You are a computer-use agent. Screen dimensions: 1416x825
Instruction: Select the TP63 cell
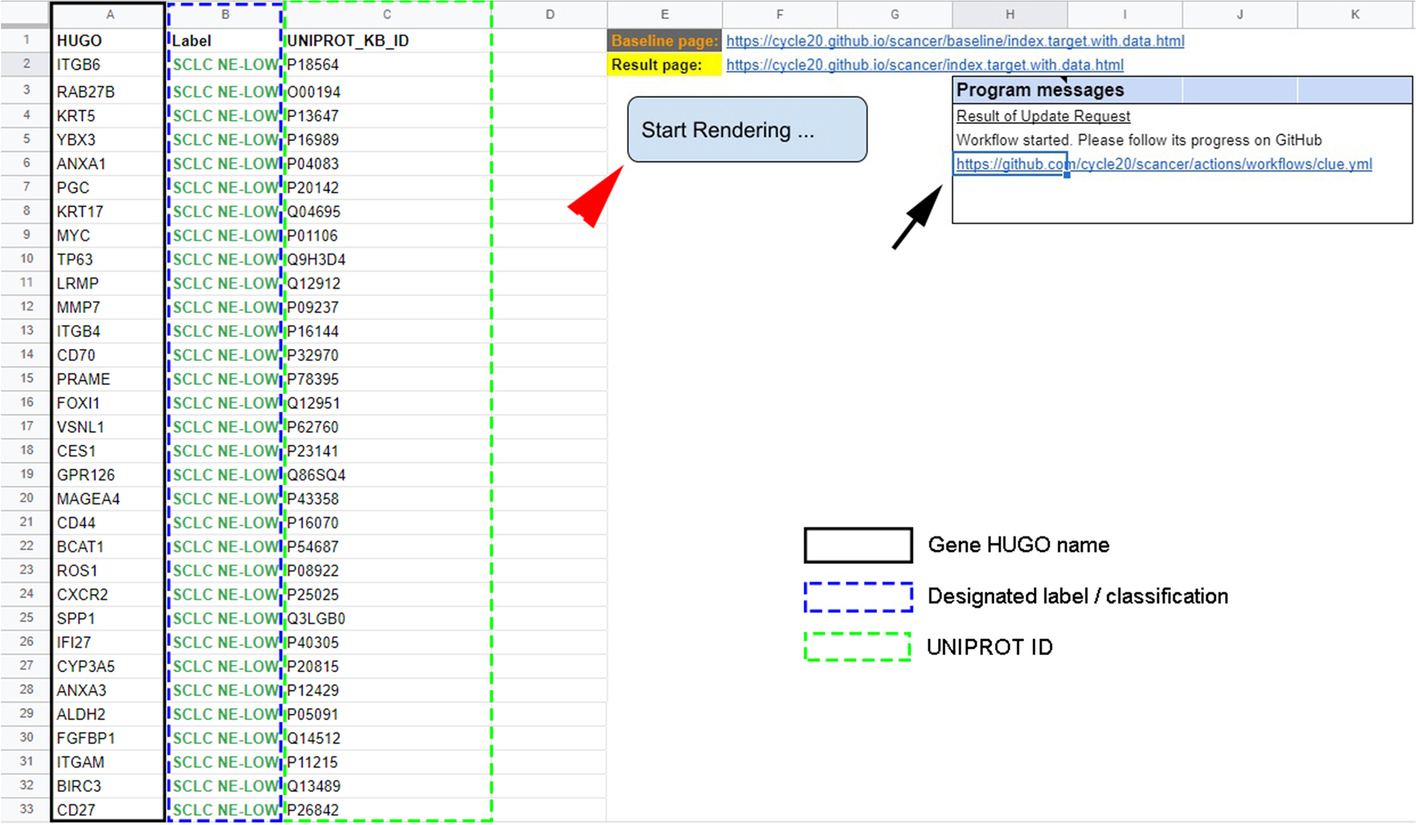pyautogui.click(x=108, y=259)
